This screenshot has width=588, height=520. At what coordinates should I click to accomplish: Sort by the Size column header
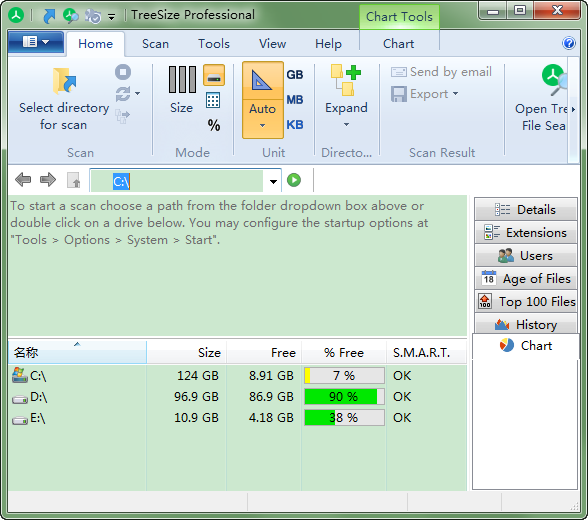pyautogui.click(x=187, y=352)
